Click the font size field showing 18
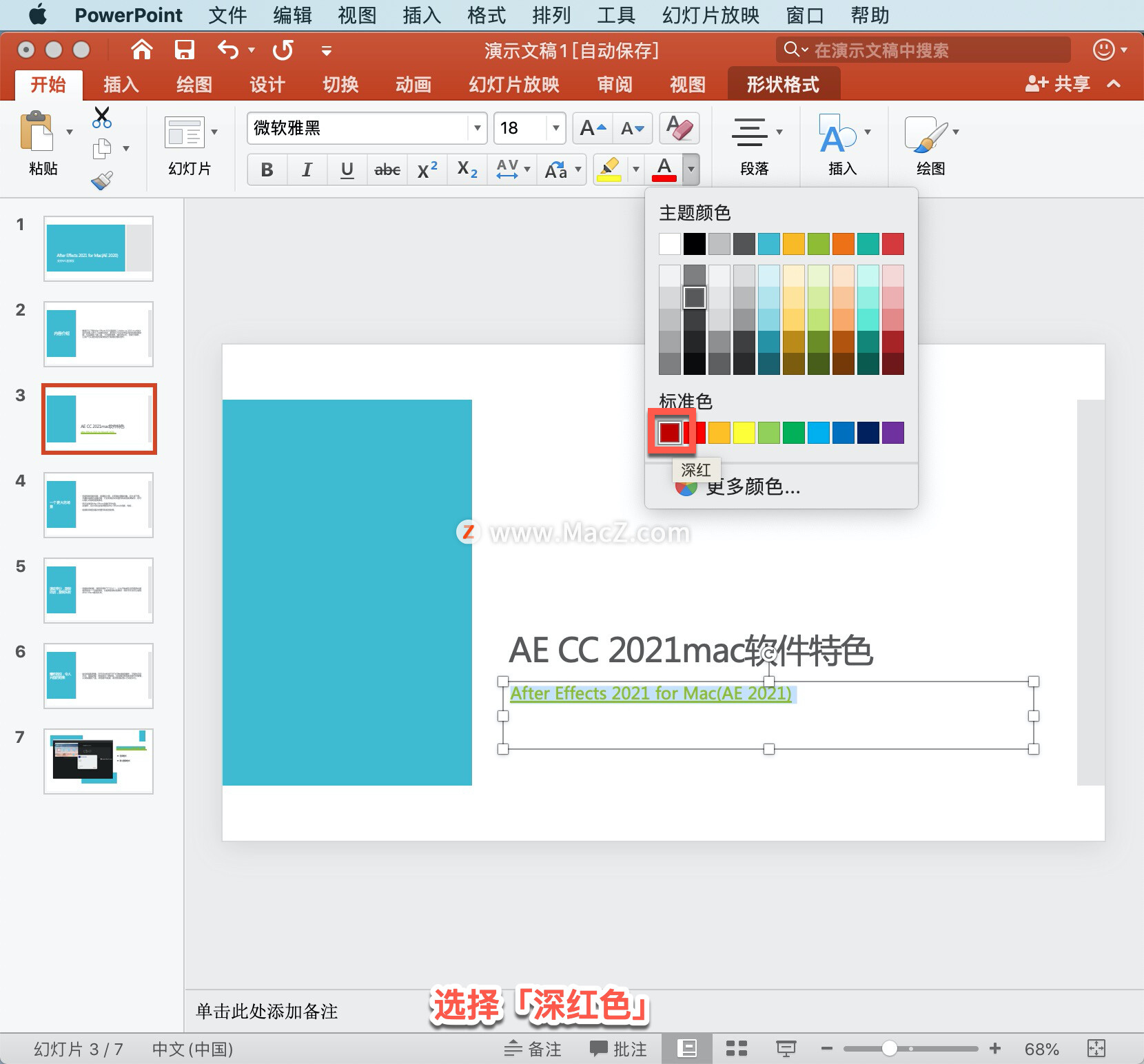 point(521,128)
